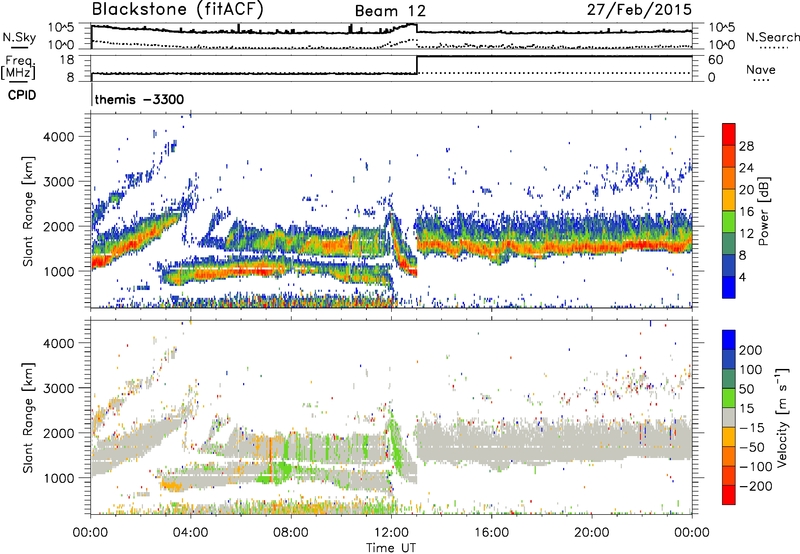Click the red top segment of Power color bar
The width and height of the screenshot is (800, 554).
click(729, 134)
